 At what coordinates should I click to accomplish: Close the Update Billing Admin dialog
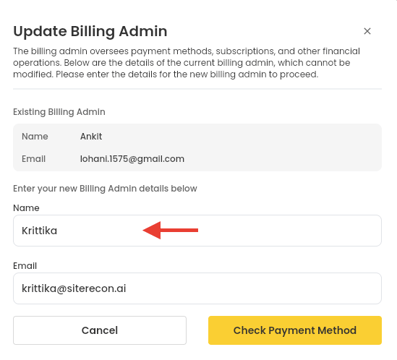point(367,31)
